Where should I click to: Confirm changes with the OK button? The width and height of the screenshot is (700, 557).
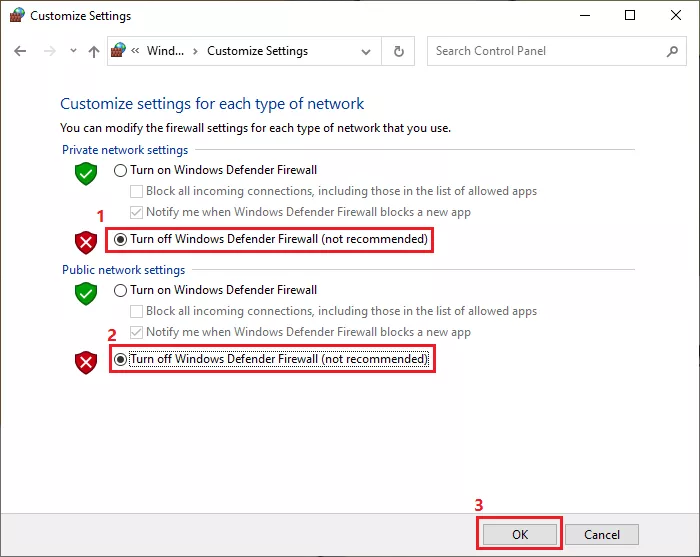(520, 534)
